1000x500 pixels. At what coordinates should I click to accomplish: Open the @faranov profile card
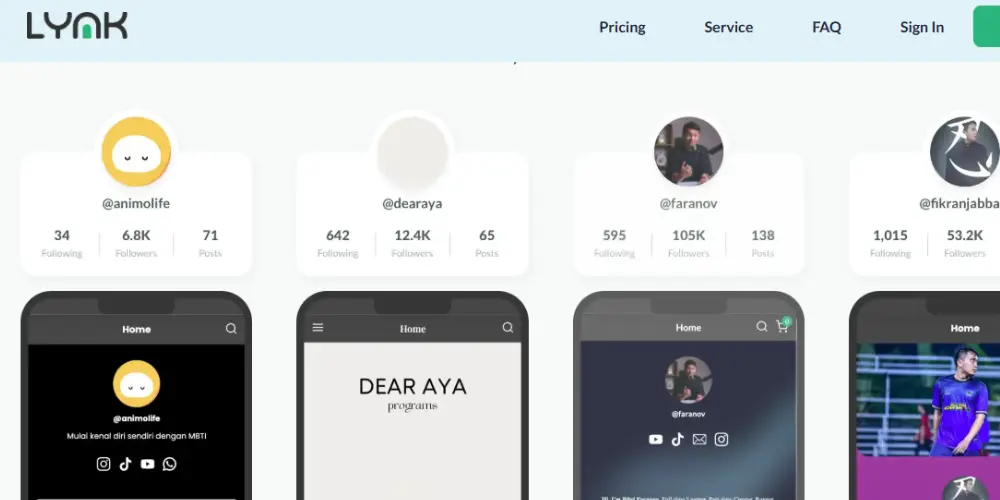point(688,213)
